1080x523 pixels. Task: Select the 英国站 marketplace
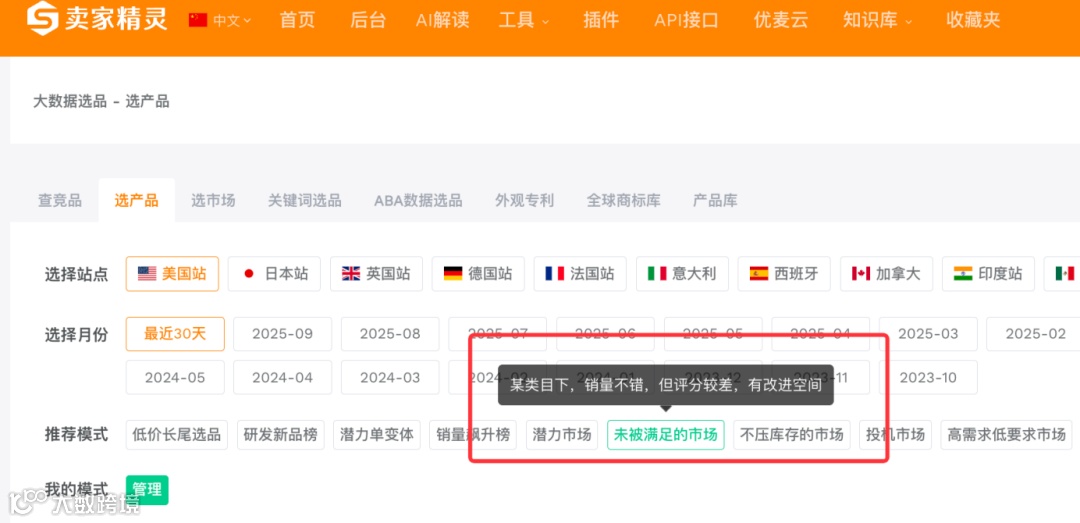(x=376, y=274)
